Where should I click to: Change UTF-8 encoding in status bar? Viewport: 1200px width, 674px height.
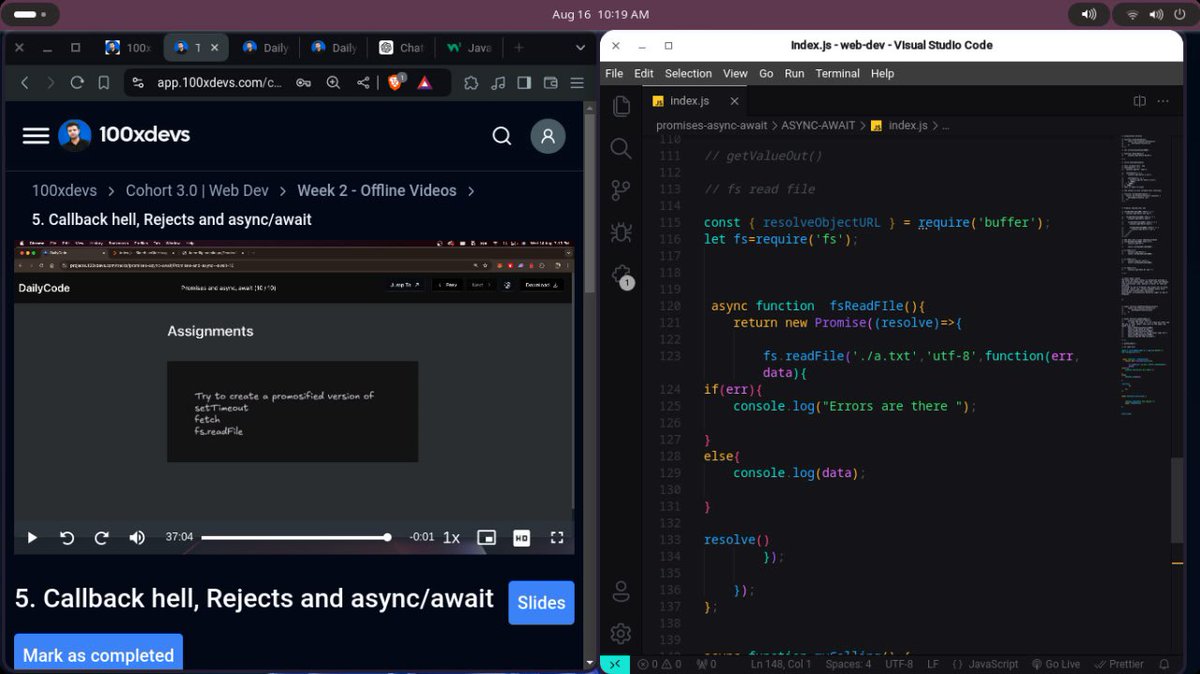point(899,664)
